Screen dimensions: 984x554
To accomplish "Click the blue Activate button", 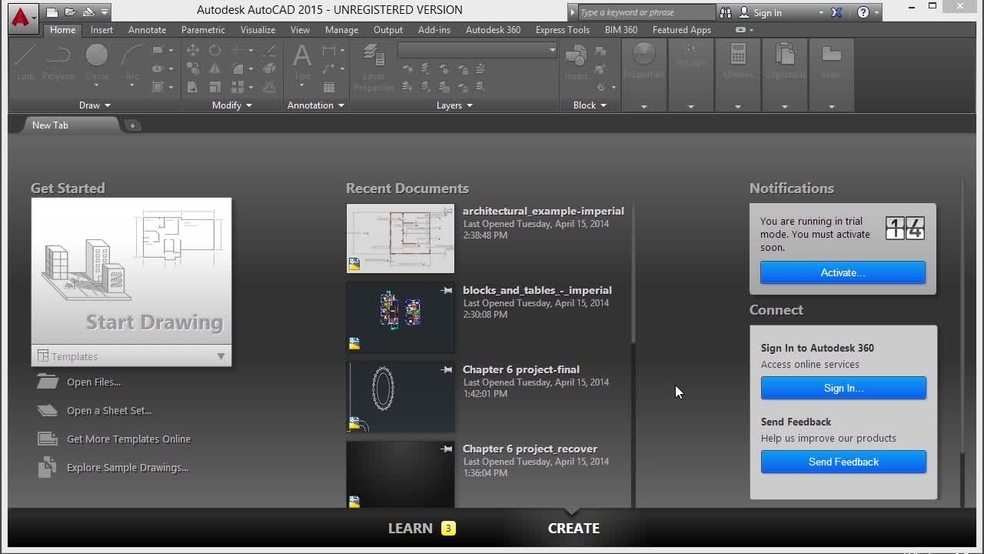I will point(843,272).
